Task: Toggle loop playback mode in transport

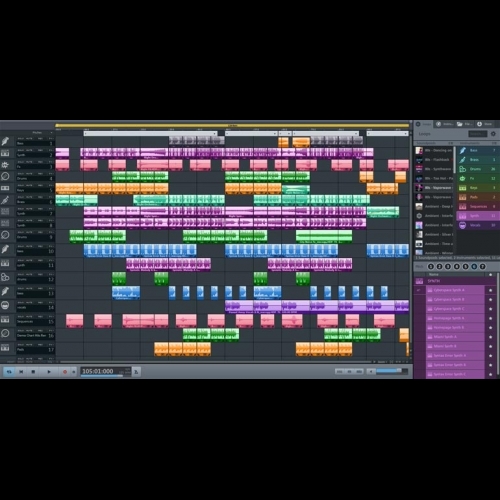Action: coord(9,372)
